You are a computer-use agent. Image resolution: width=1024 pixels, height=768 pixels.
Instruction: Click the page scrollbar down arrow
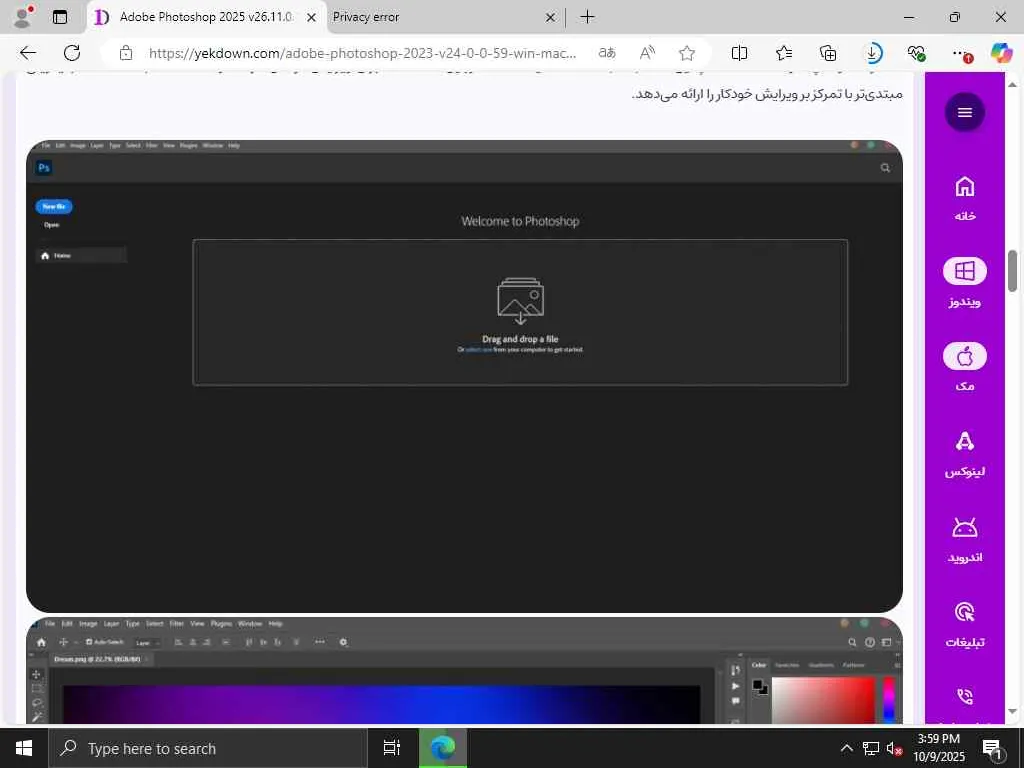pos(1012,711)
